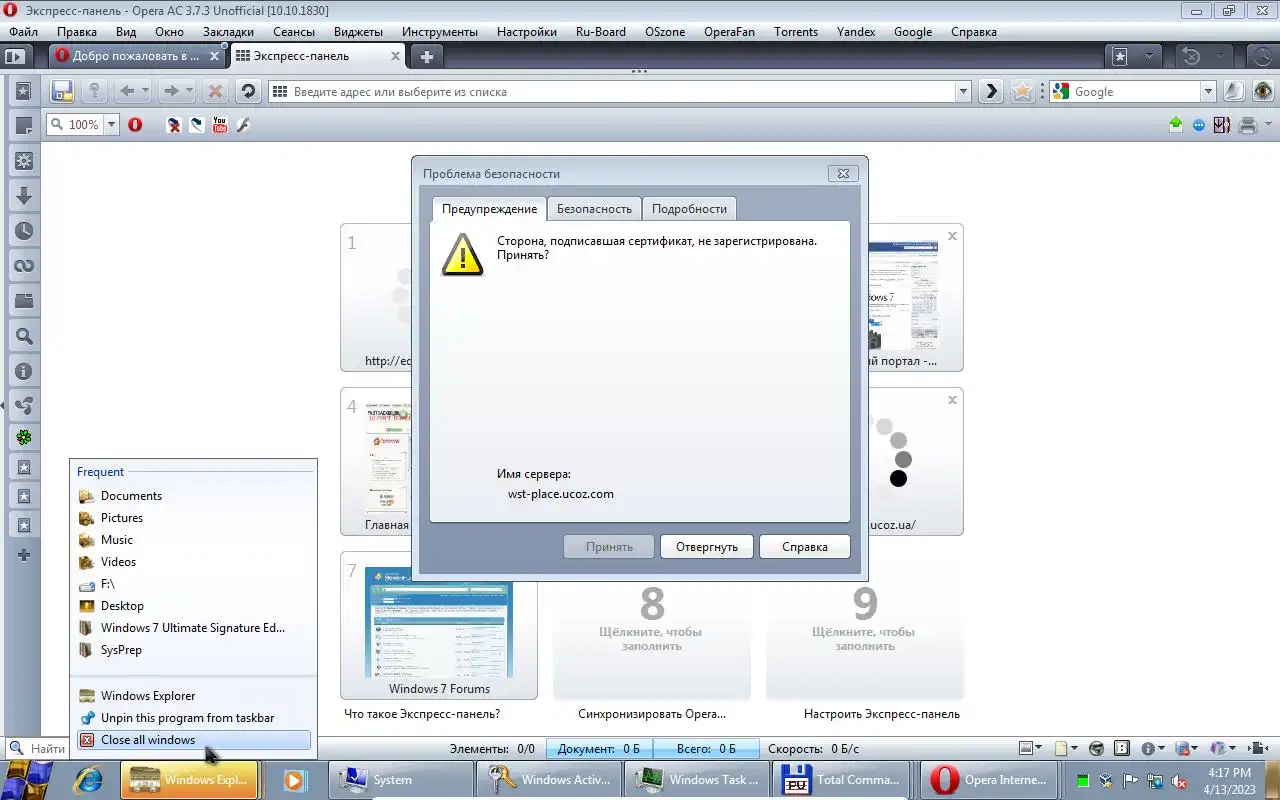Image resolution: width=1280 pixels, height=800 pixels.
Task: Open the Google search engine dropdown
Action: coord(1208,91)
